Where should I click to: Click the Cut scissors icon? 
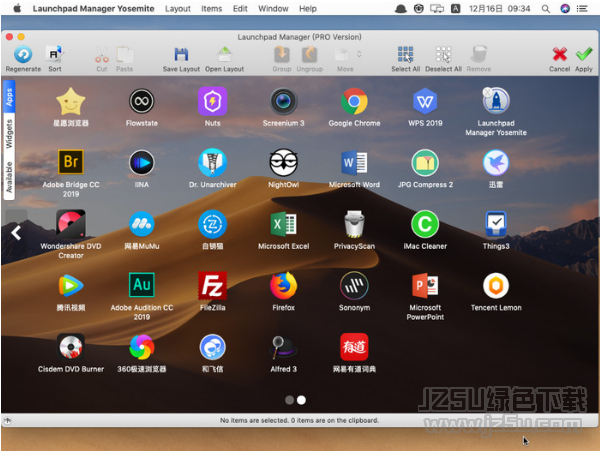pyautogui.click(x=102, y=55)
